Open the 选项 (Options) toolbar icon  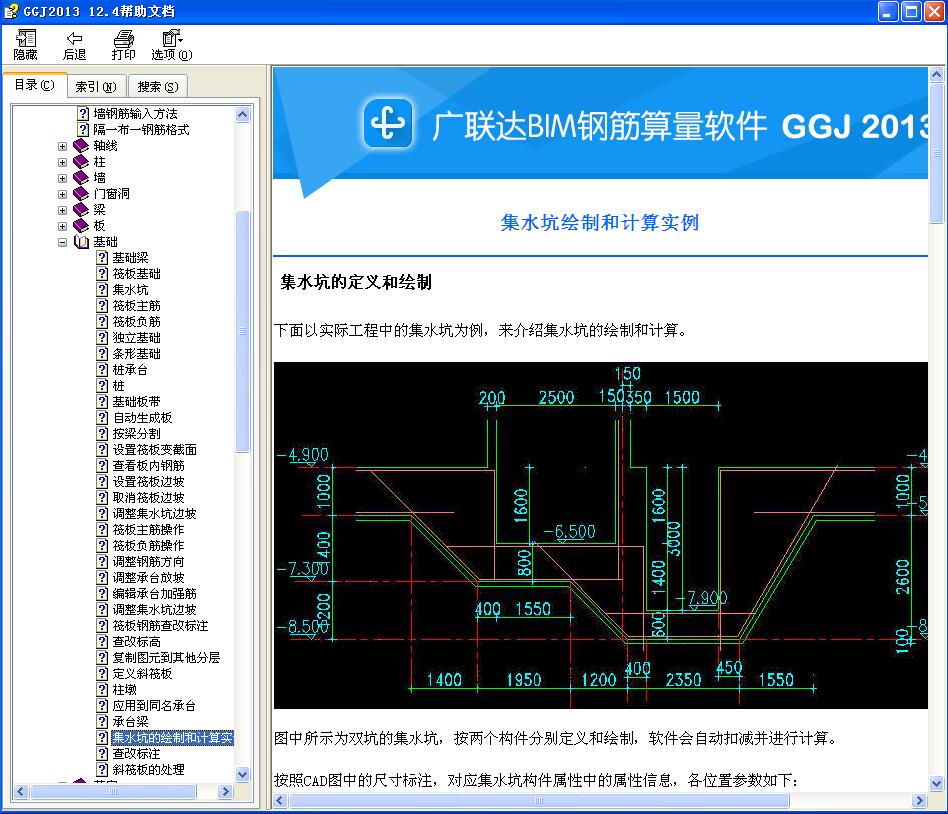pos(172,39)
